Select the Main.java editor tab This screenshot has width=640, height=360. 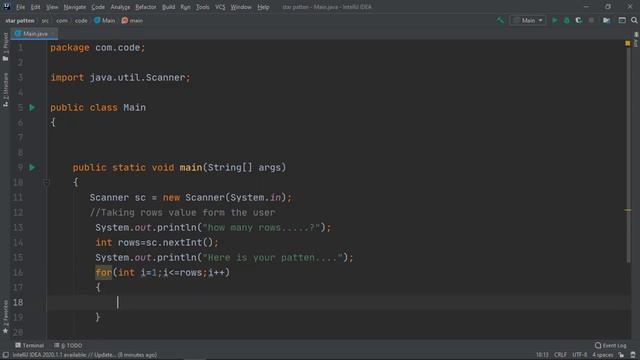(x=34, y=34)
